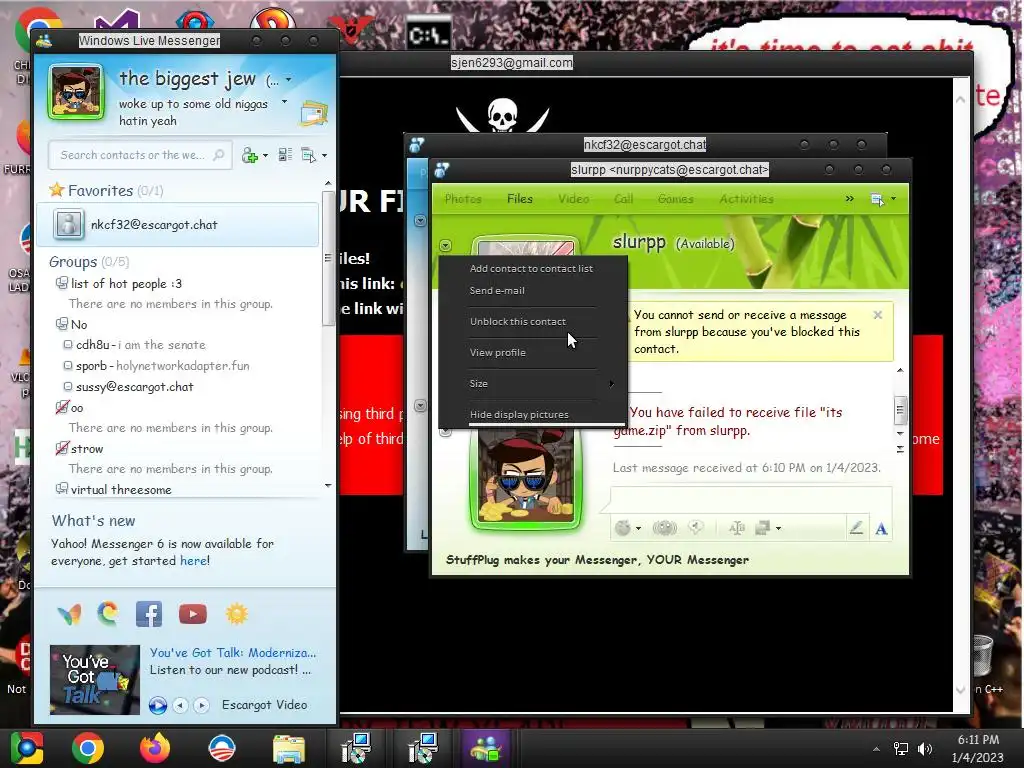Open 'You've Got Talk: Moderniza...' link
The image size is (1024, 768).
pos(232,652)
